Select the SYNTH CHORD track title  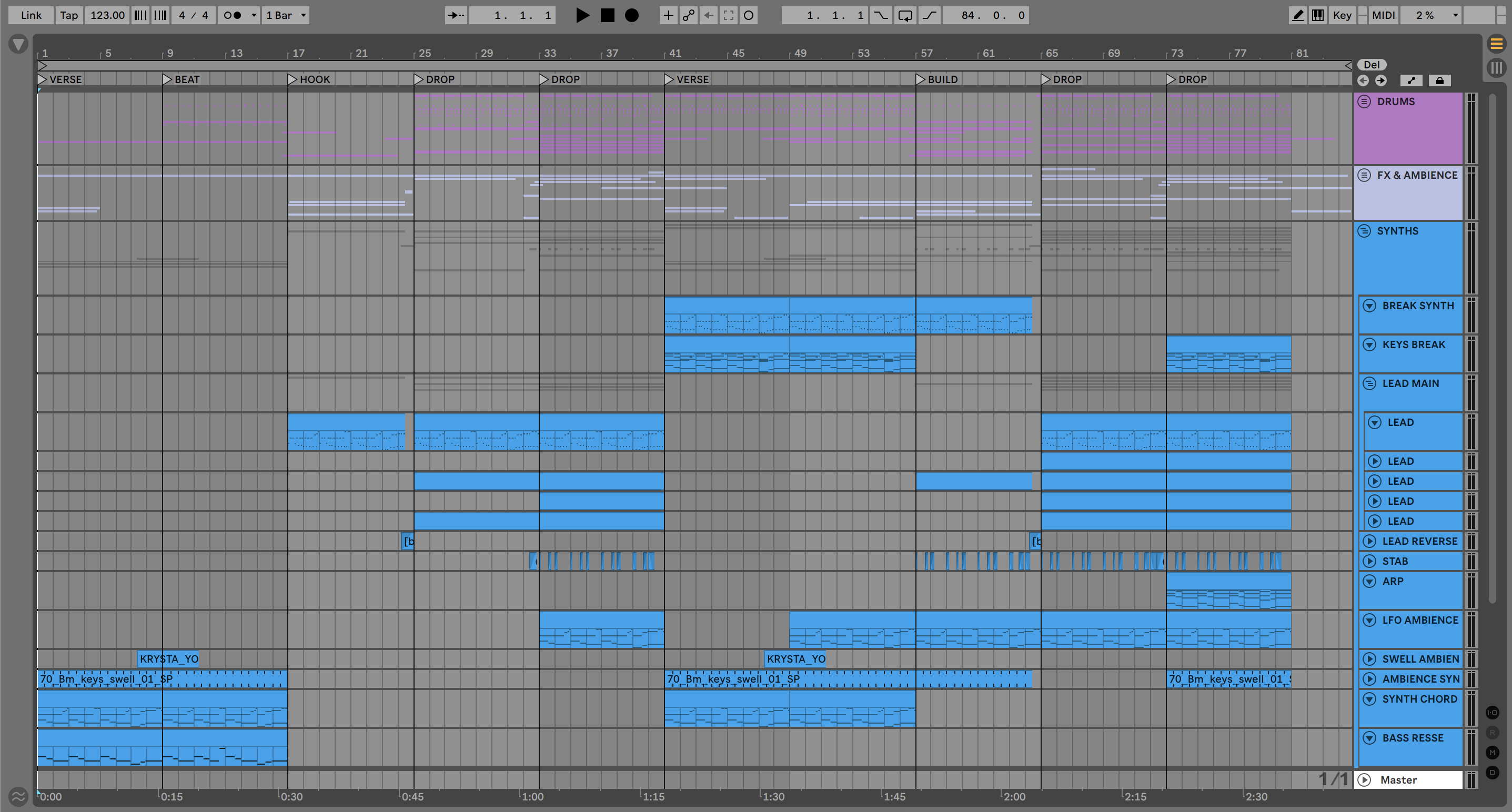coord(1419,699)
